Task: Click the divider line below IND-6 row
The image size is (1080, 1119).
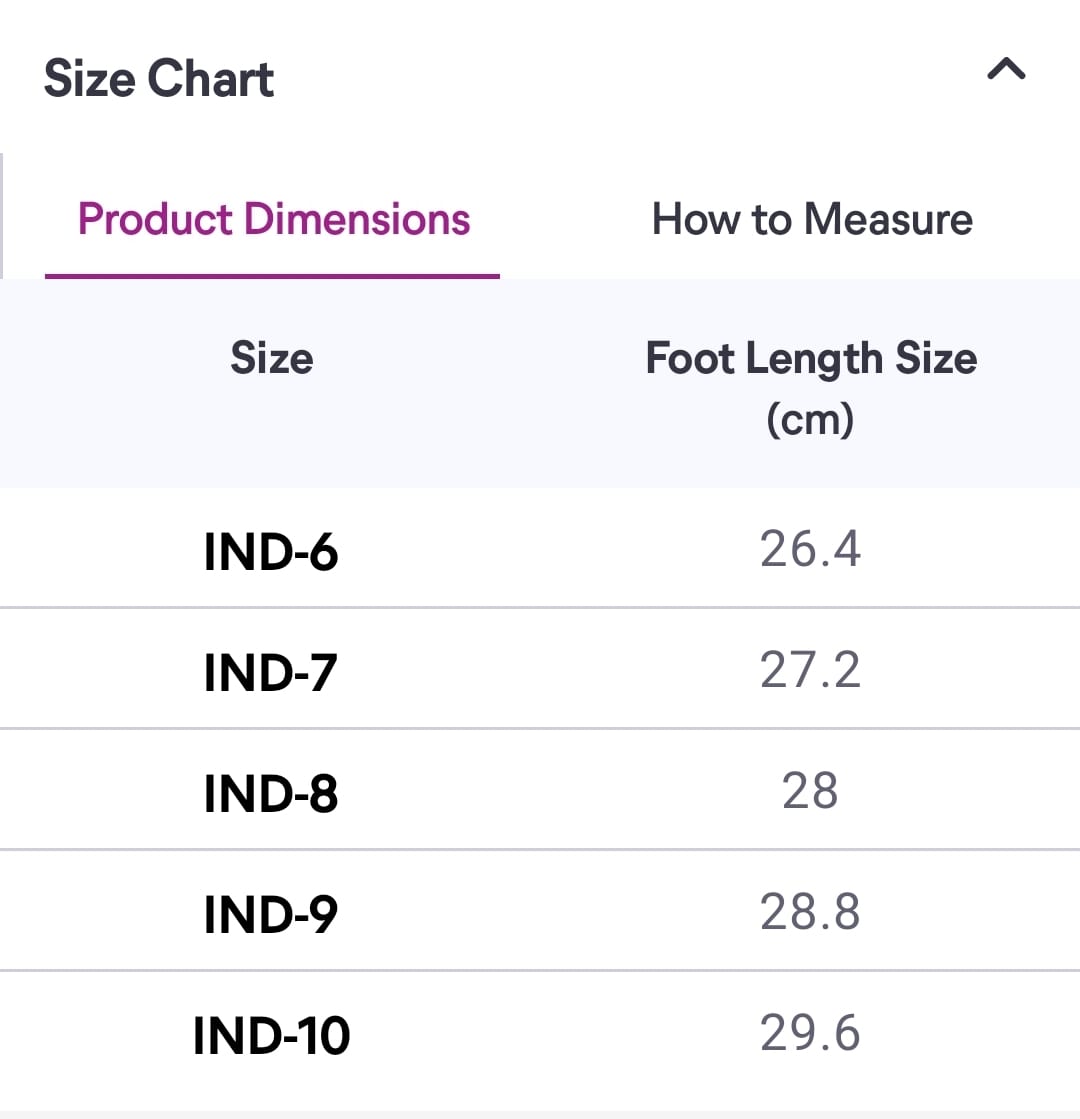Action: click(x=540, y=607)
